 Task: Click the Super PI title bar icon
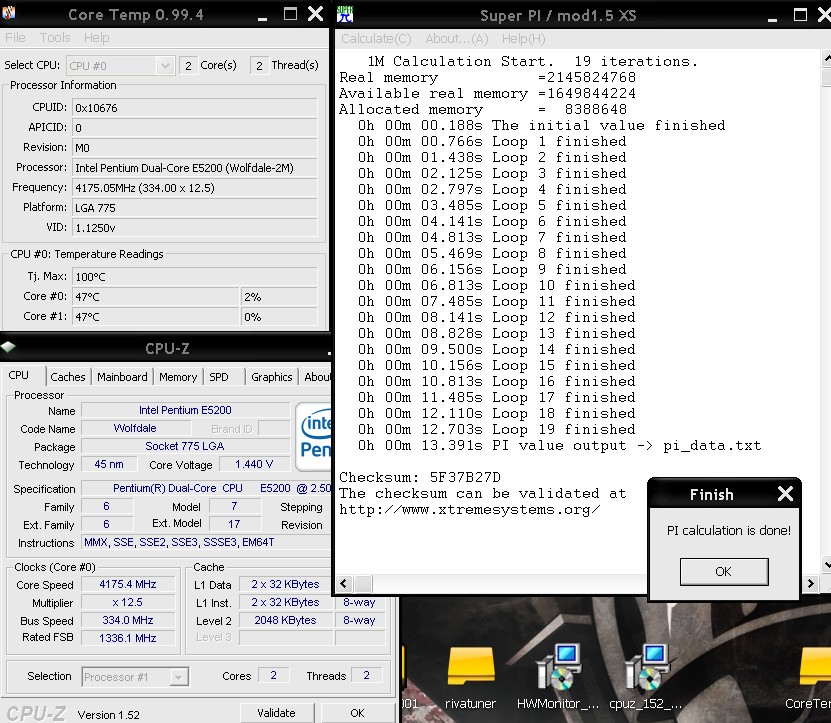[x=345, y=14]
